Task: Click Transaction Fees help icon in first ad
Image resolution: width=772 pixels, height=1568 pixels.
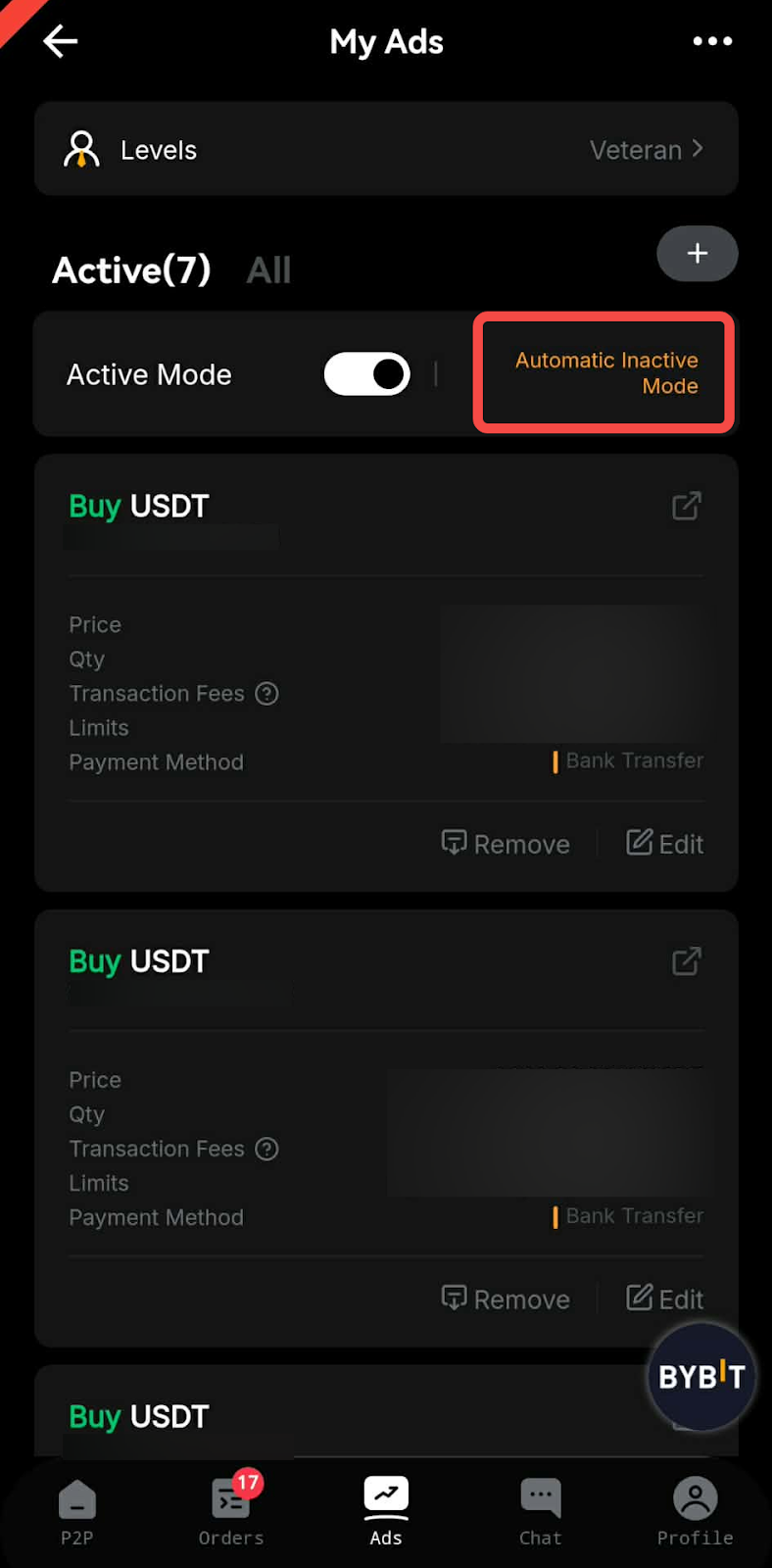Action: (266, 694)
